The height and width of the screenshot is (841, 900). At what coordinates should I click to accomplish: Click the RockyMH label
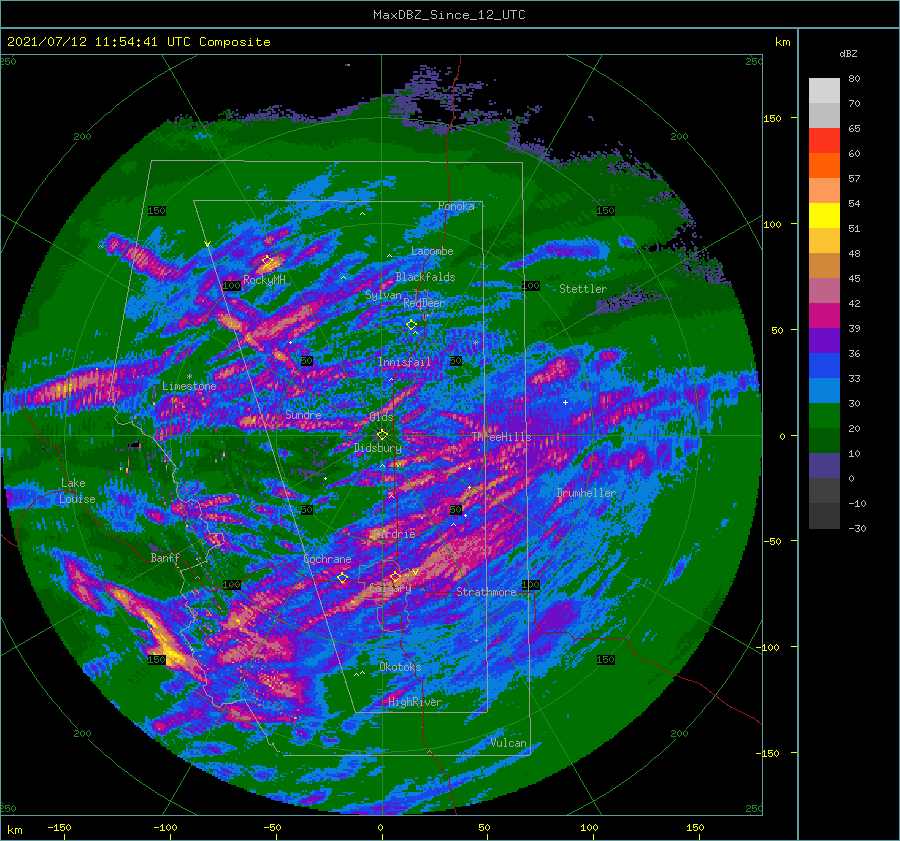(x=264, y=280)
